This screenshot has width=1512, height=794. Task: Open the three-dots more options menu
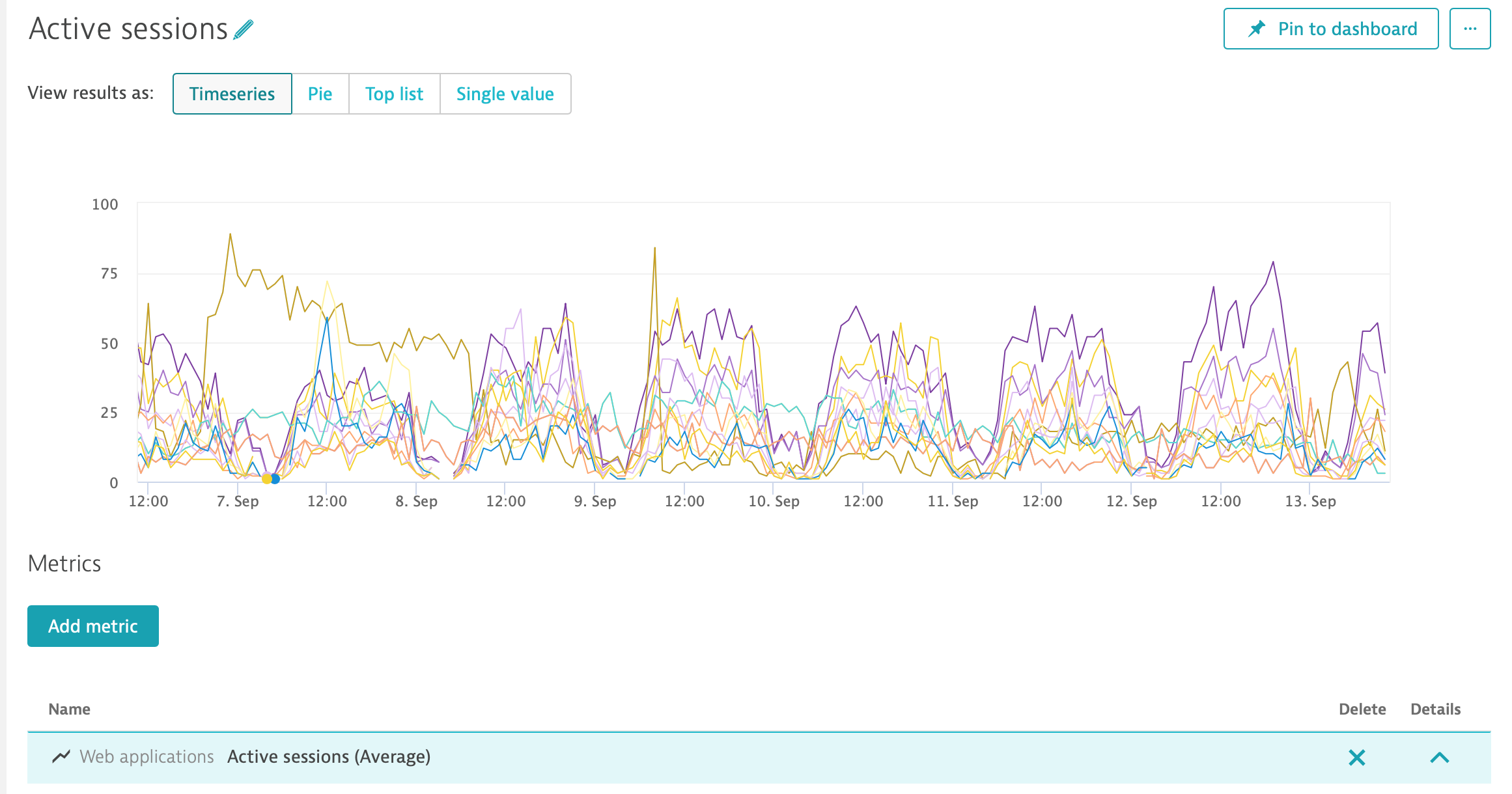(x=1470, y=29)
